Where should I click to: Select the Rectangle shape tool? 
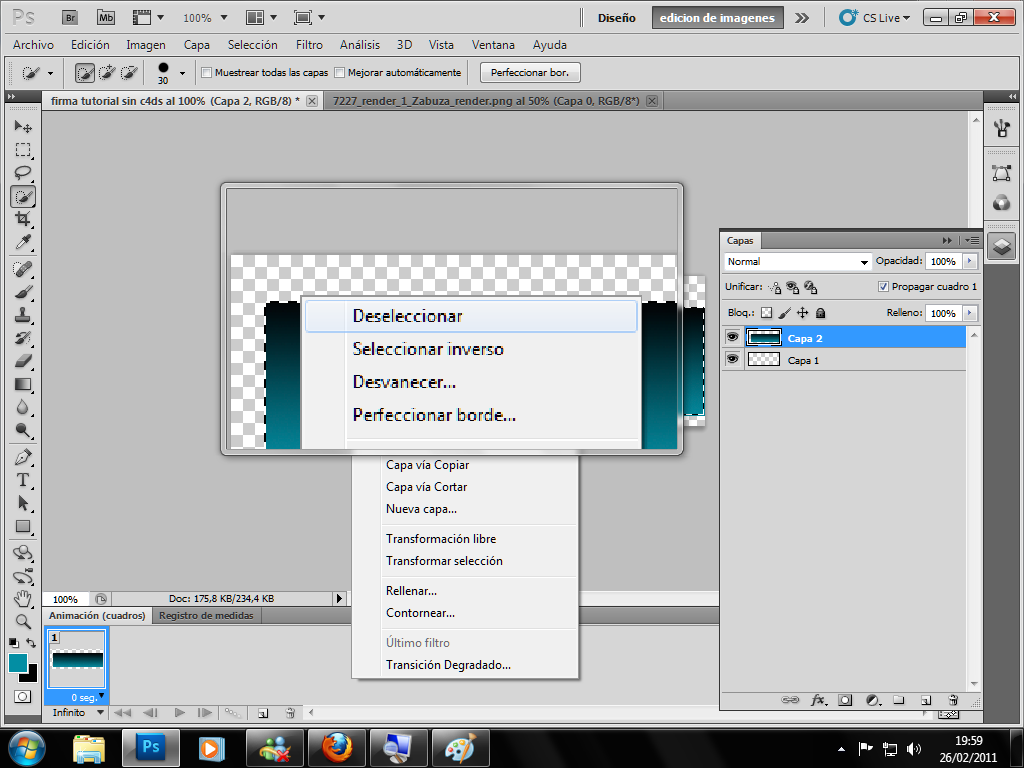pos(23,526)
